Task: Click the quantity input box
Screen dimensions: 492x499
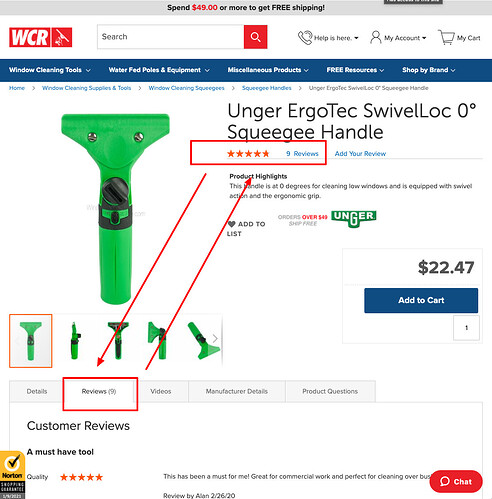Action: 466,328
